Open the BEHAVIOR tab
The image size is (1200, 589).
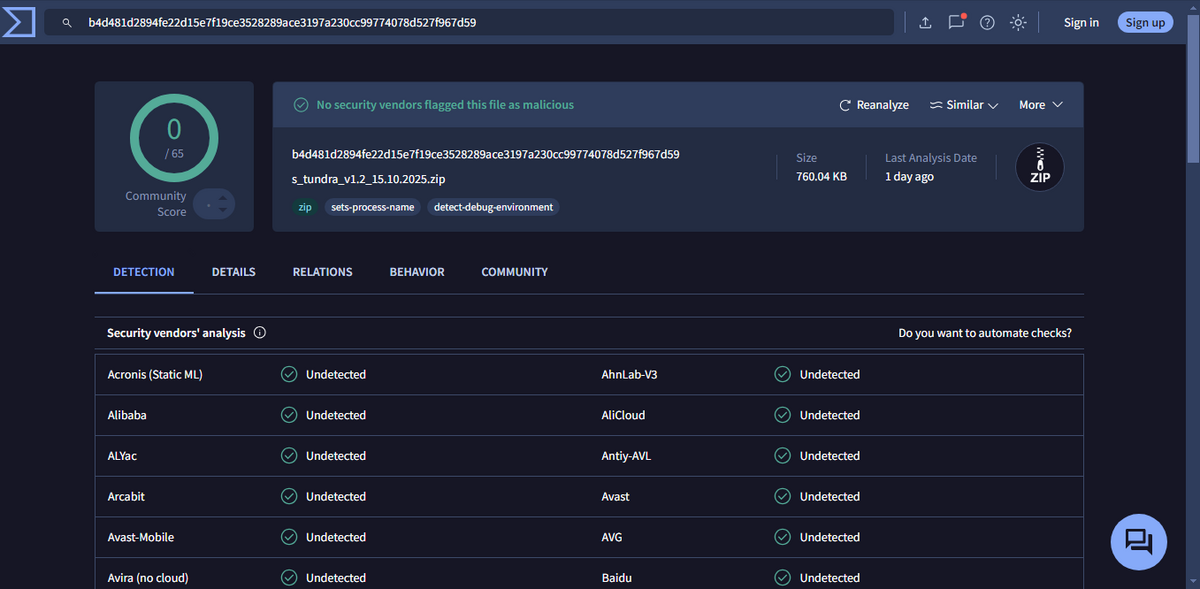417,272
